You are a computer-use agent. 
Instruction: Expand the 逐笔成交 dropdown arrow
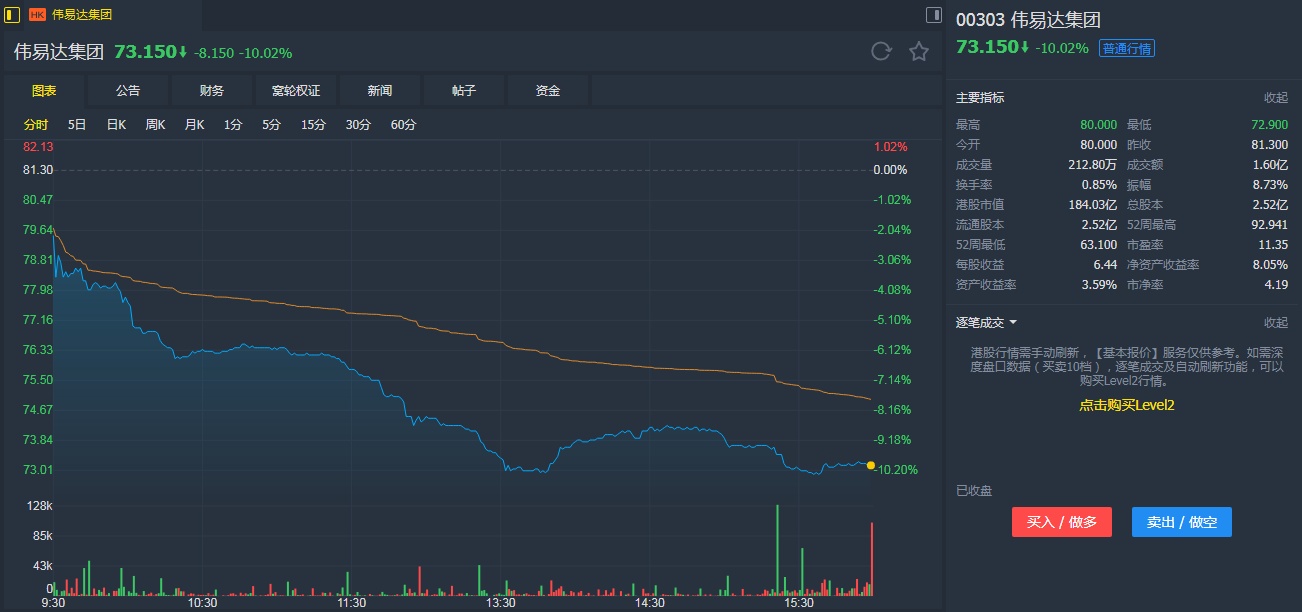[1013, 322]
